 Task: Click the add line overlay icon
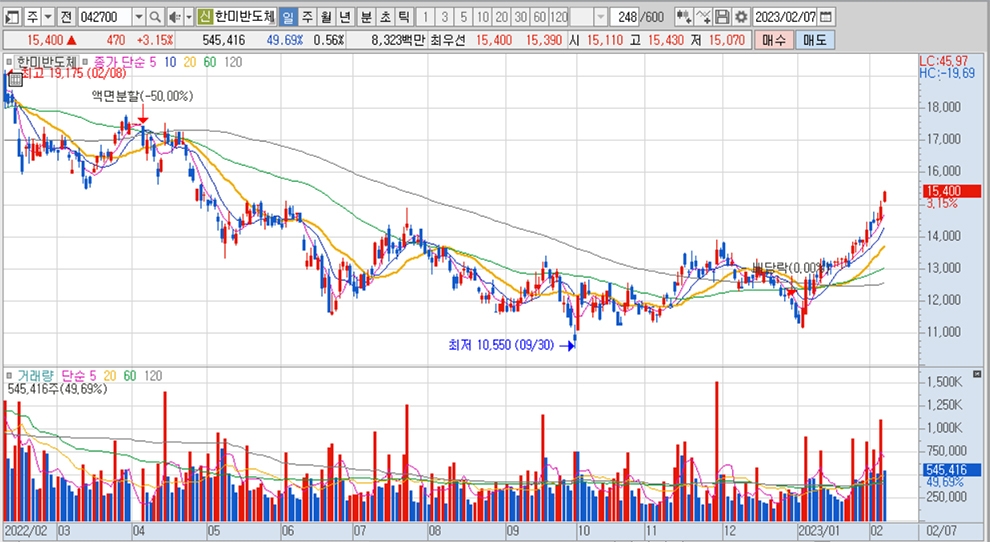pyautogui.click(x=703, y=17)
